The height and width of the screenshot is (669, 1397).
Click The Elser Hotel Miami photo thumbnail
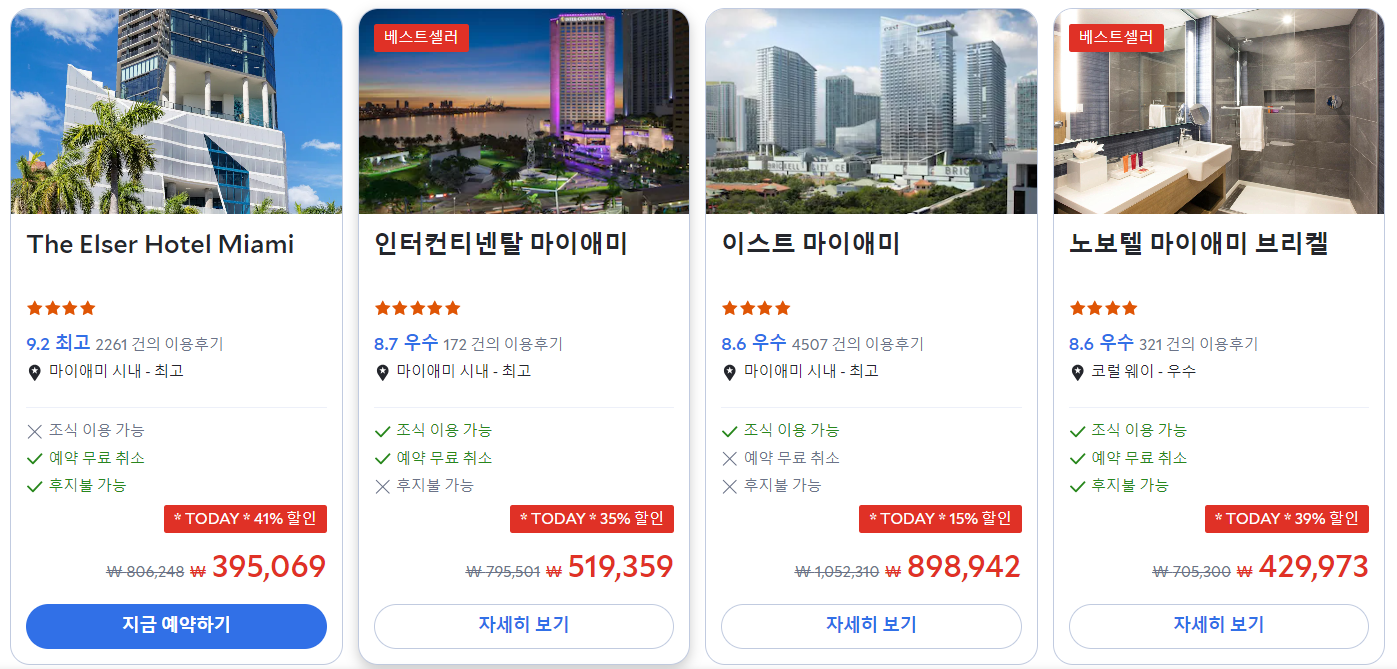(176, 111)
